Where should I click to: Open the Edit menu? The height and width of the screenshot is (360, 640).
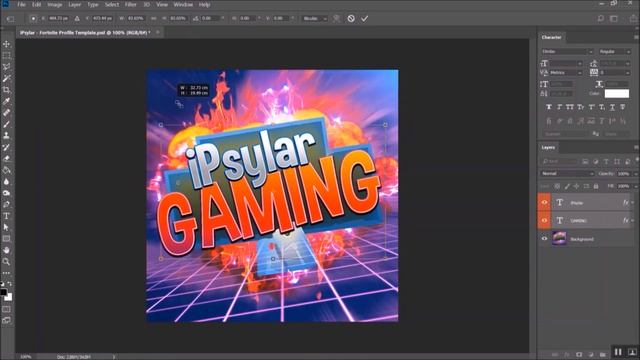[x=37, y=4]
